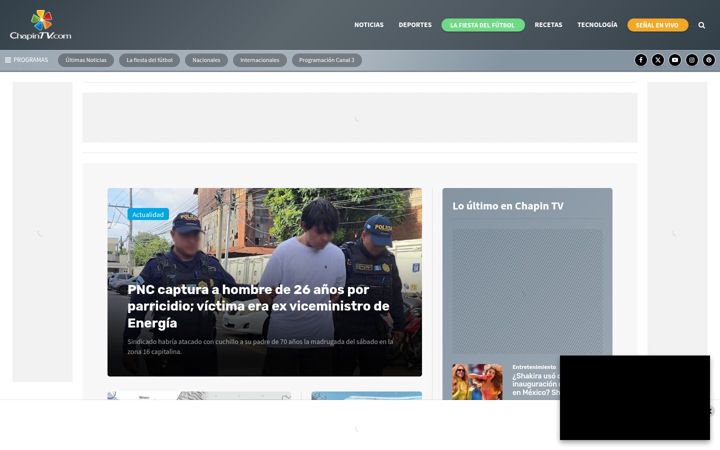Visit the Facebook social icon
This screenshot has width=720, height=450.
pyautogui.click(x=641, y=60)
